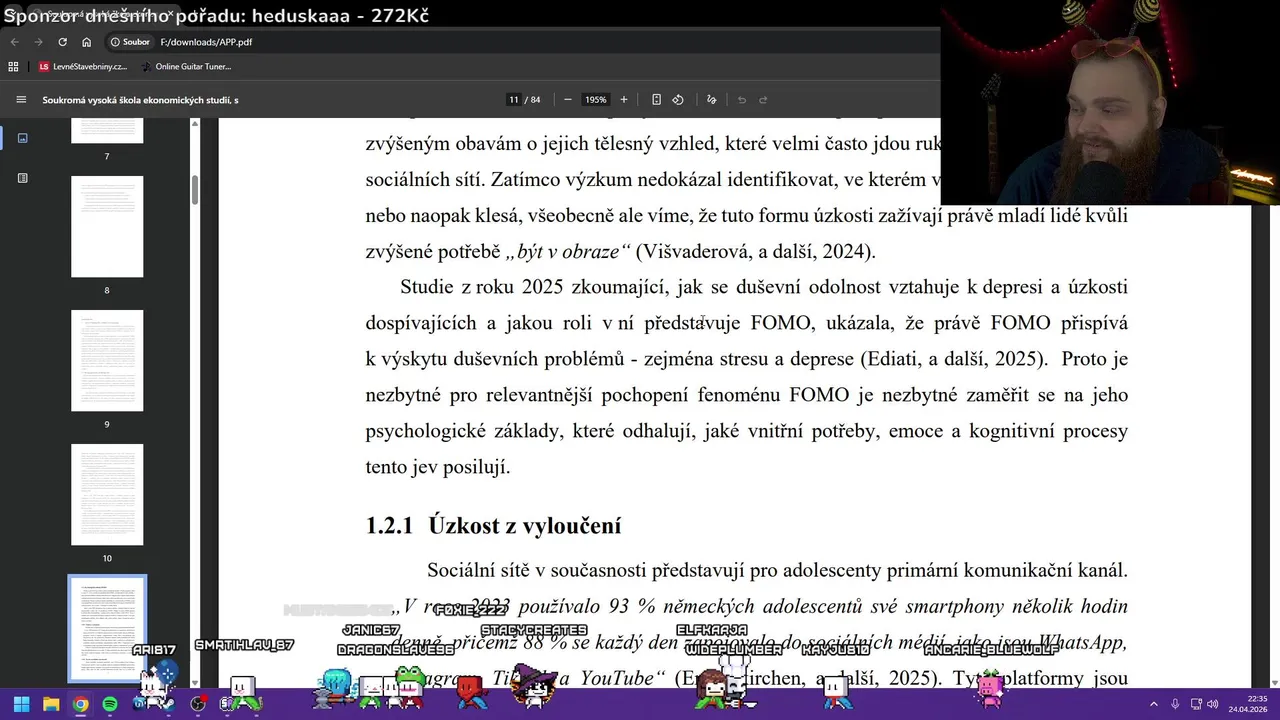
Task: Open File Explorer from the taskbar
Action: pyautogui.click(x=51, y=704)
